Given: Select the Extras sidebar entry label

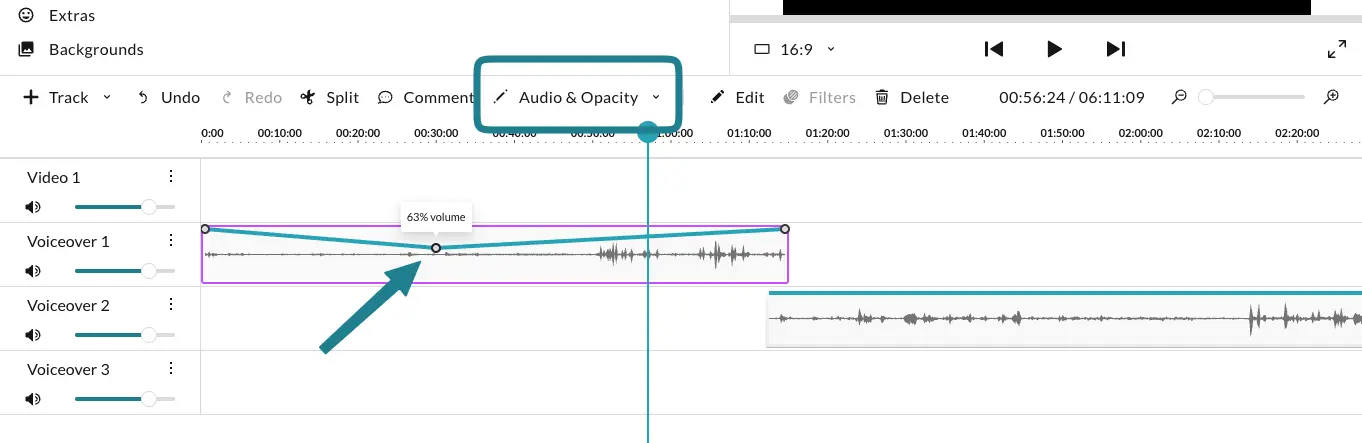Looking at the screenshot, I should (x=74, y=16).
